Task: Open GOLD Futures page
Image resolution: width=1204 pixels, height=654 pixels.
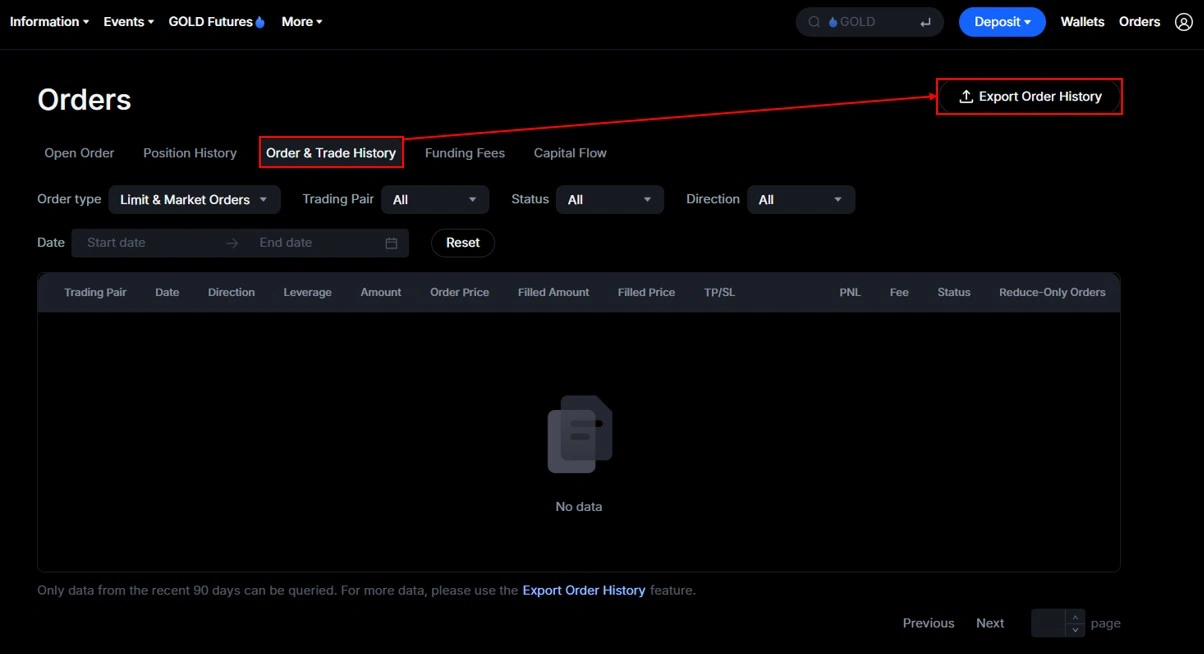Action: tap(210, 22)
